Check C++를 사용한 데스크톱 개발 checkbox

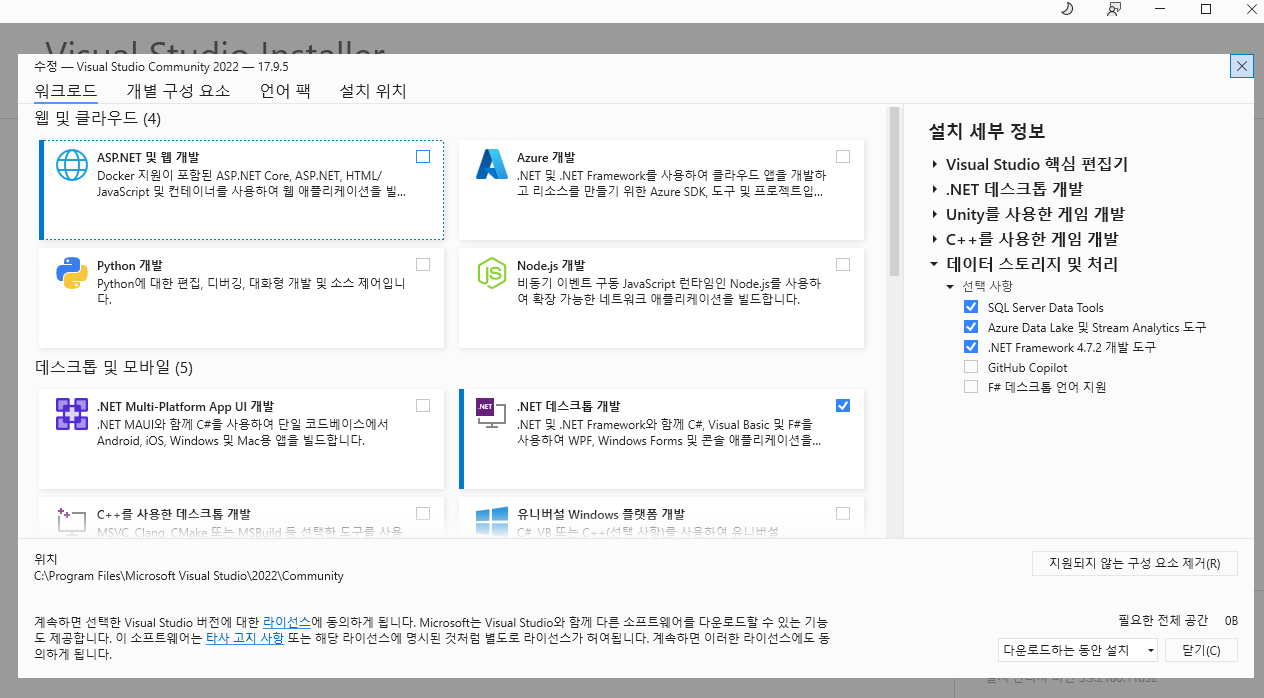[x=423, y=513]
